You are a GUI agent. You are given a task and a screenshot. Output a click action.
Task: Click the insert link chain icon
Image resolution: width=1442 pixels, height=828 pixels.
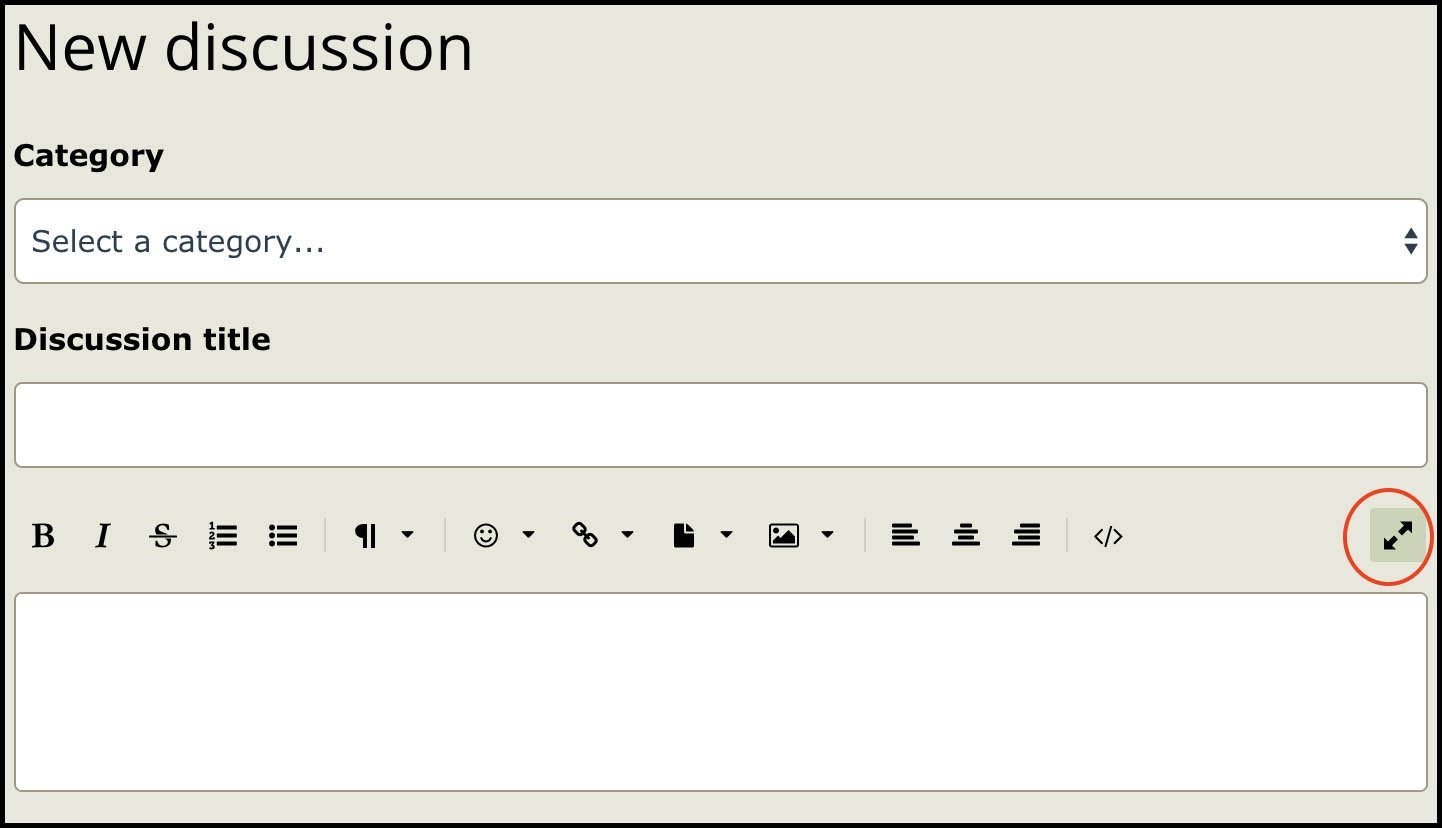585,535
